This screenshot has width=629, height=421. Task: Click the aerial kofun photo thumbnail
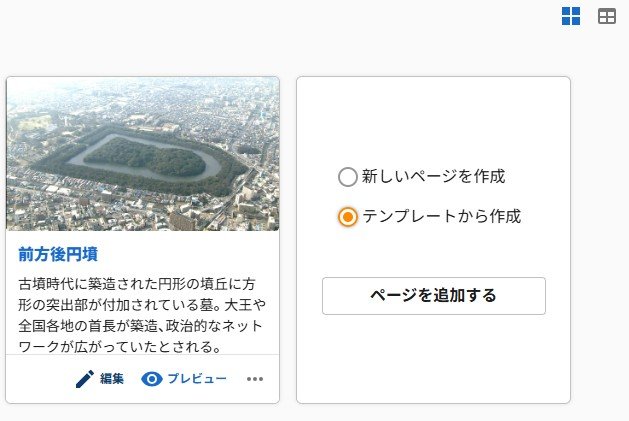coord(143,154)
